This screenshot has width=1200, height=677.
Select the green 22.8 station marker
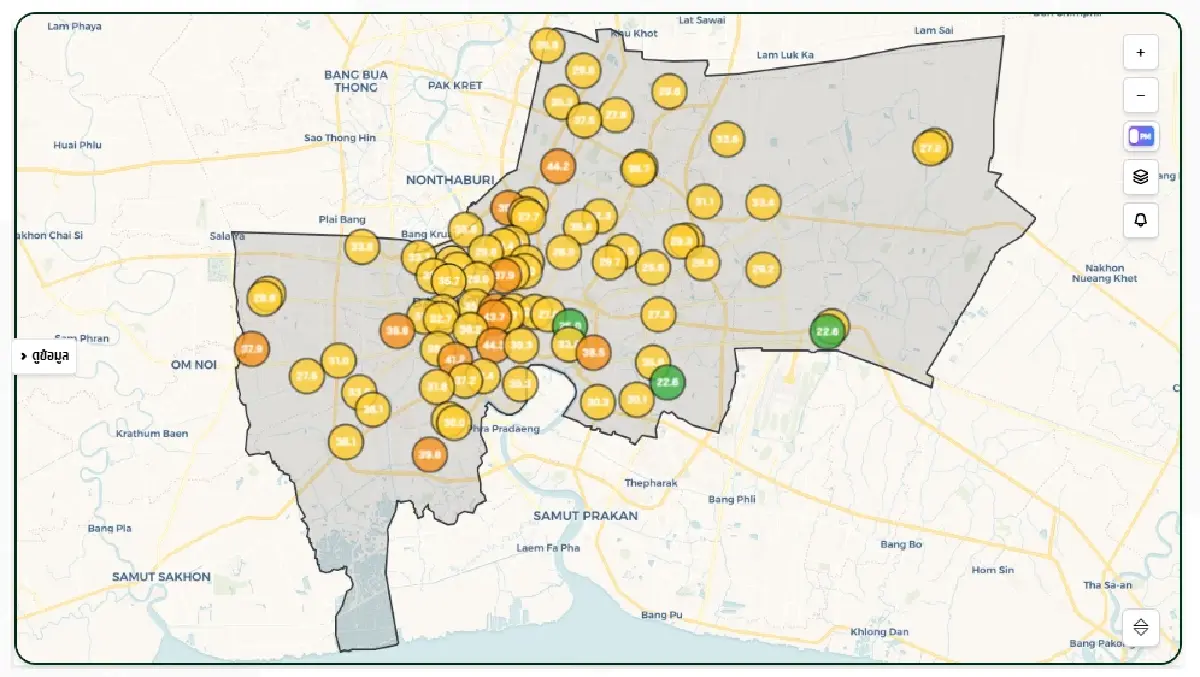(x=667, y=382)
